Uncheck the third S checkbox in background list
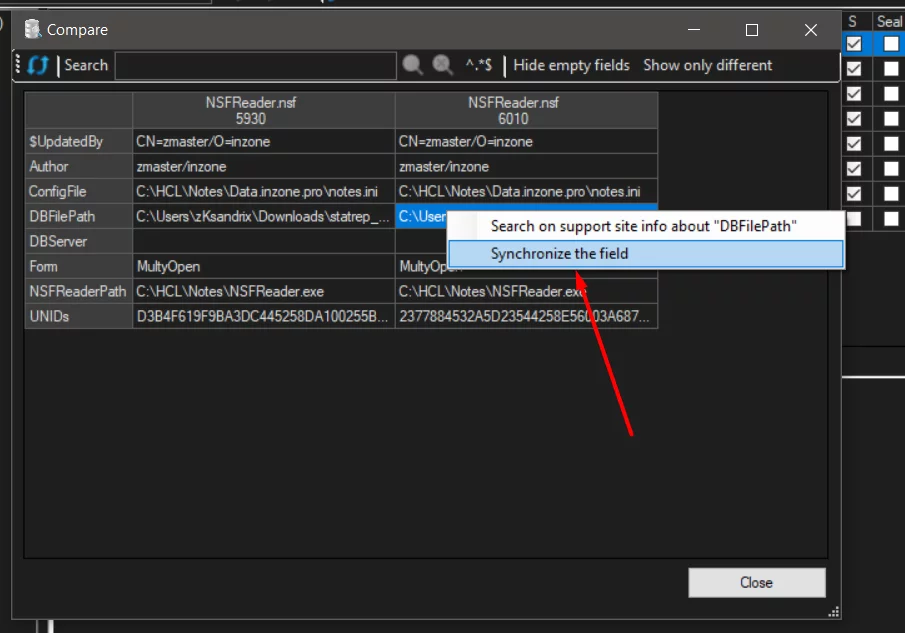The height and width of the screenshot is (633, 905). [x=854, y=93]
